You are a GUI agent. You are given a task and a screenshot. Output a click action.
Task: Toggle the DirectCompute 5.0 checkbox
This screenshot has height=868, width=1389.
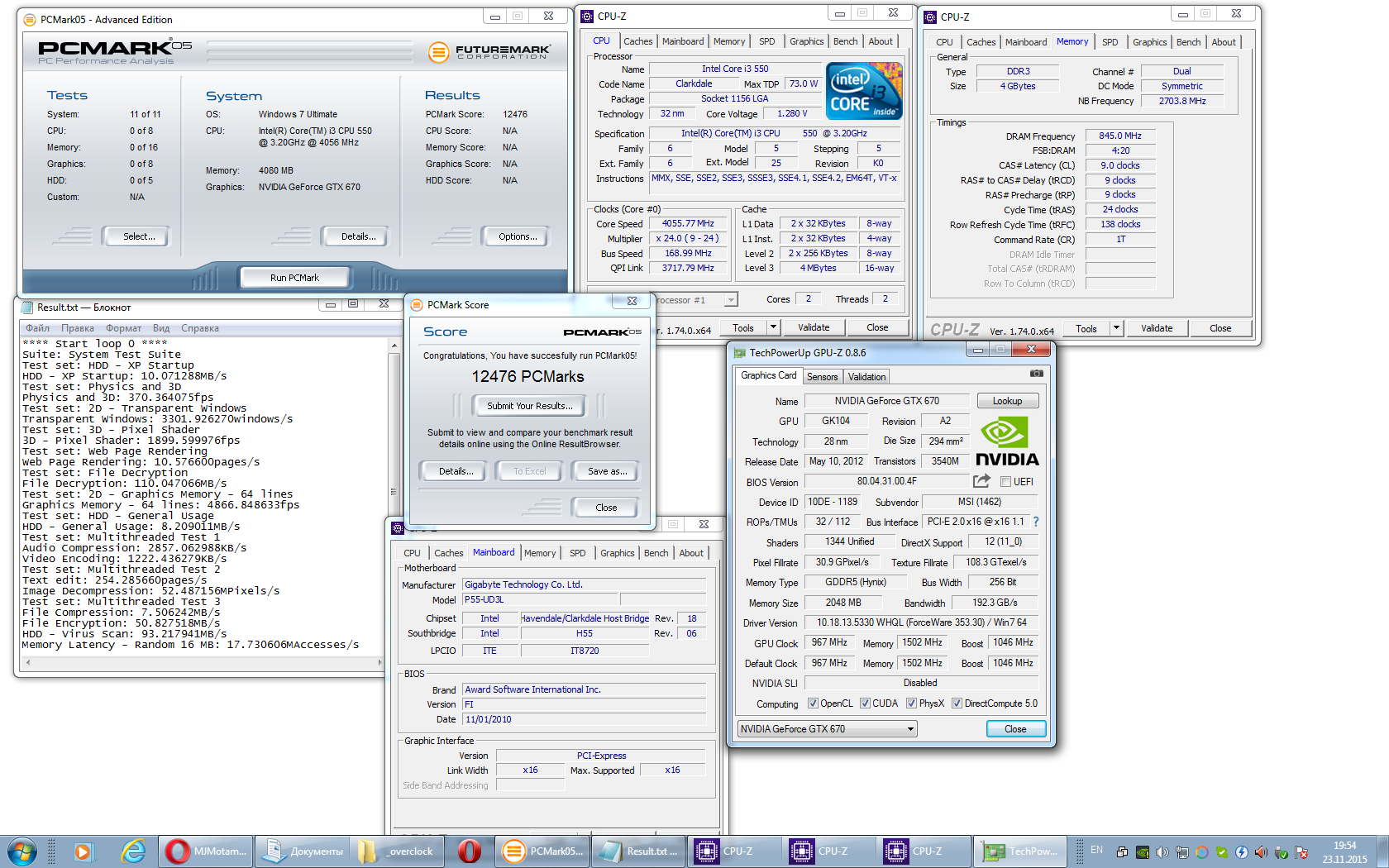click(957, 703)
